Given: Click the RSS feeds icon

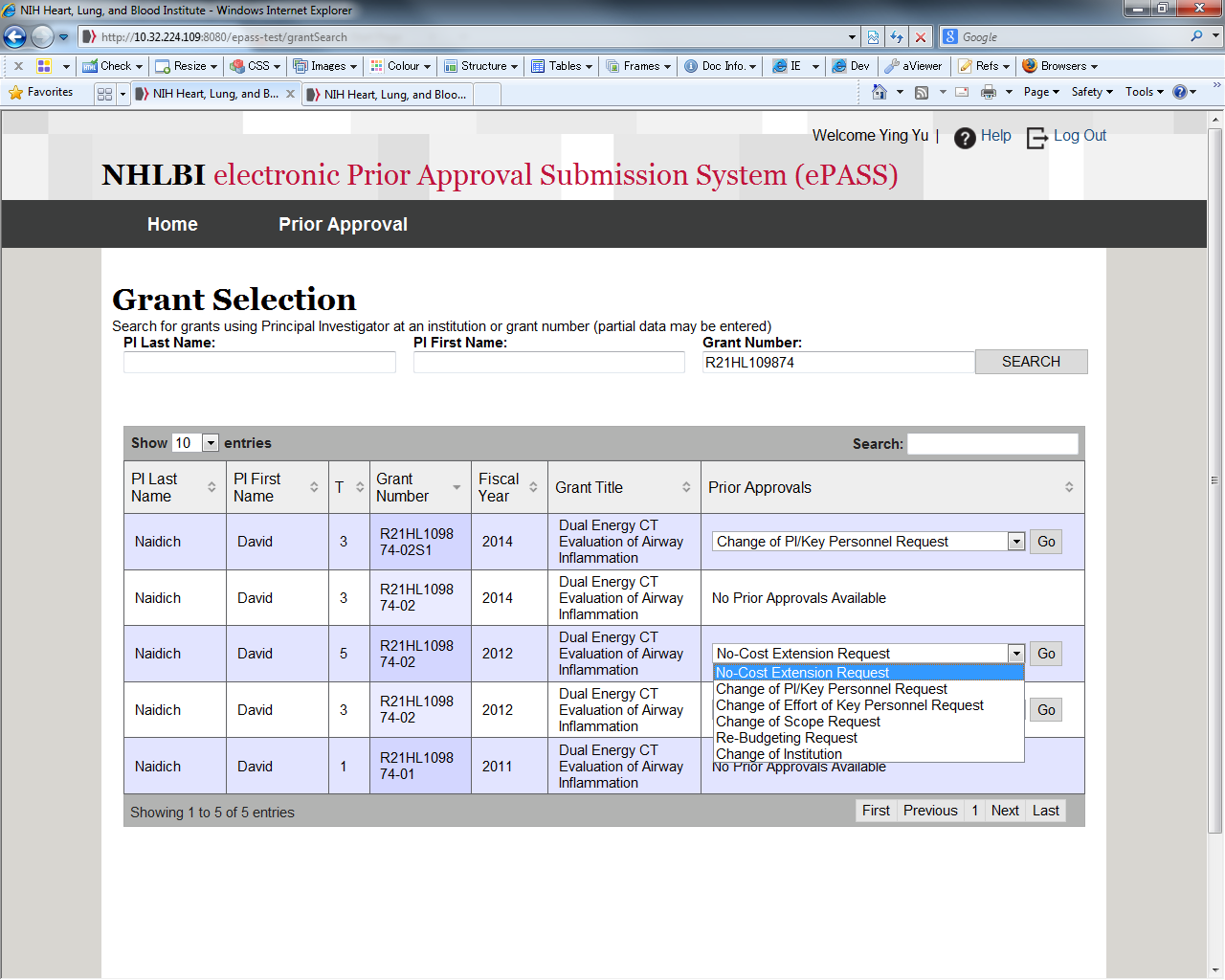Looking at the screenshot, I should coord(922,92).
